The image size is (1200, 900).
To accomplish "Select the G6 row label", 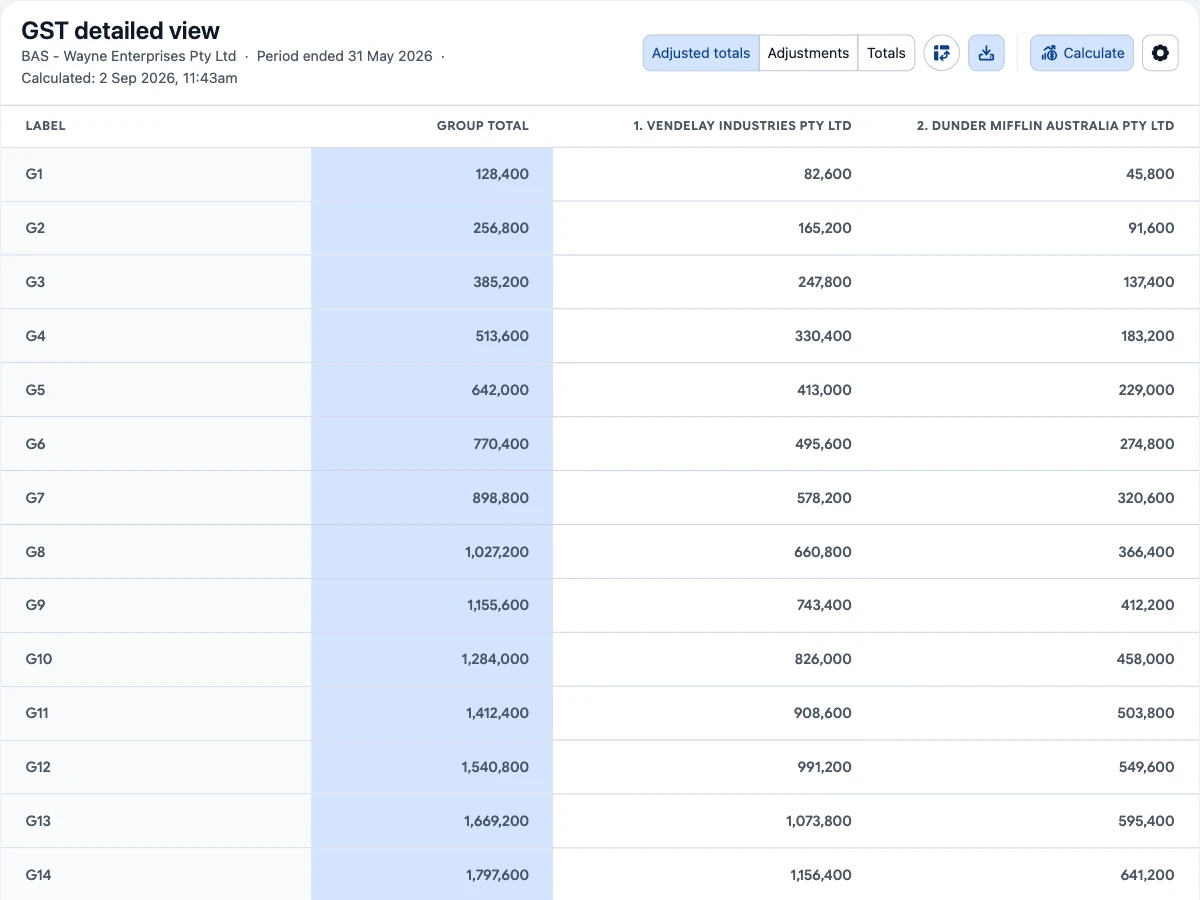I will coord(35,444).
